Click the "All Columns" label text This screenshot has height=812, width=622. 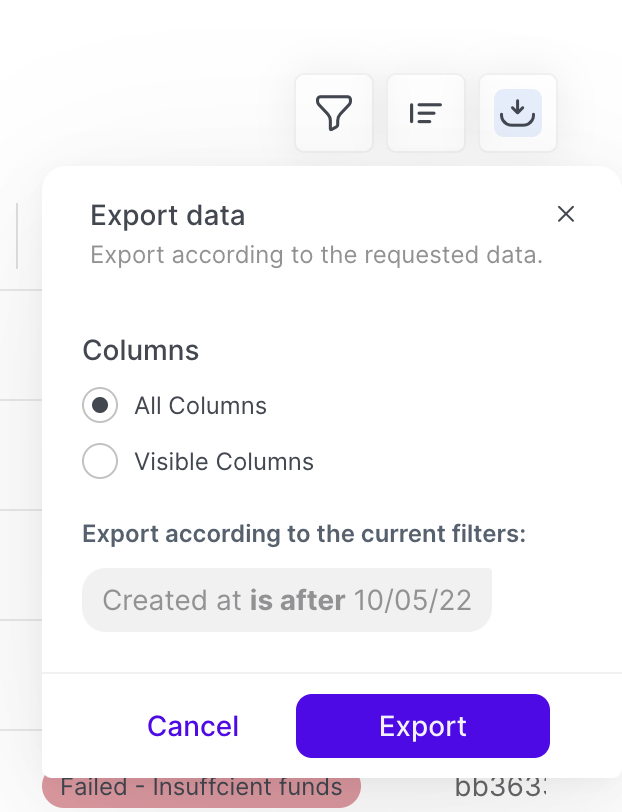coord(200,406)
